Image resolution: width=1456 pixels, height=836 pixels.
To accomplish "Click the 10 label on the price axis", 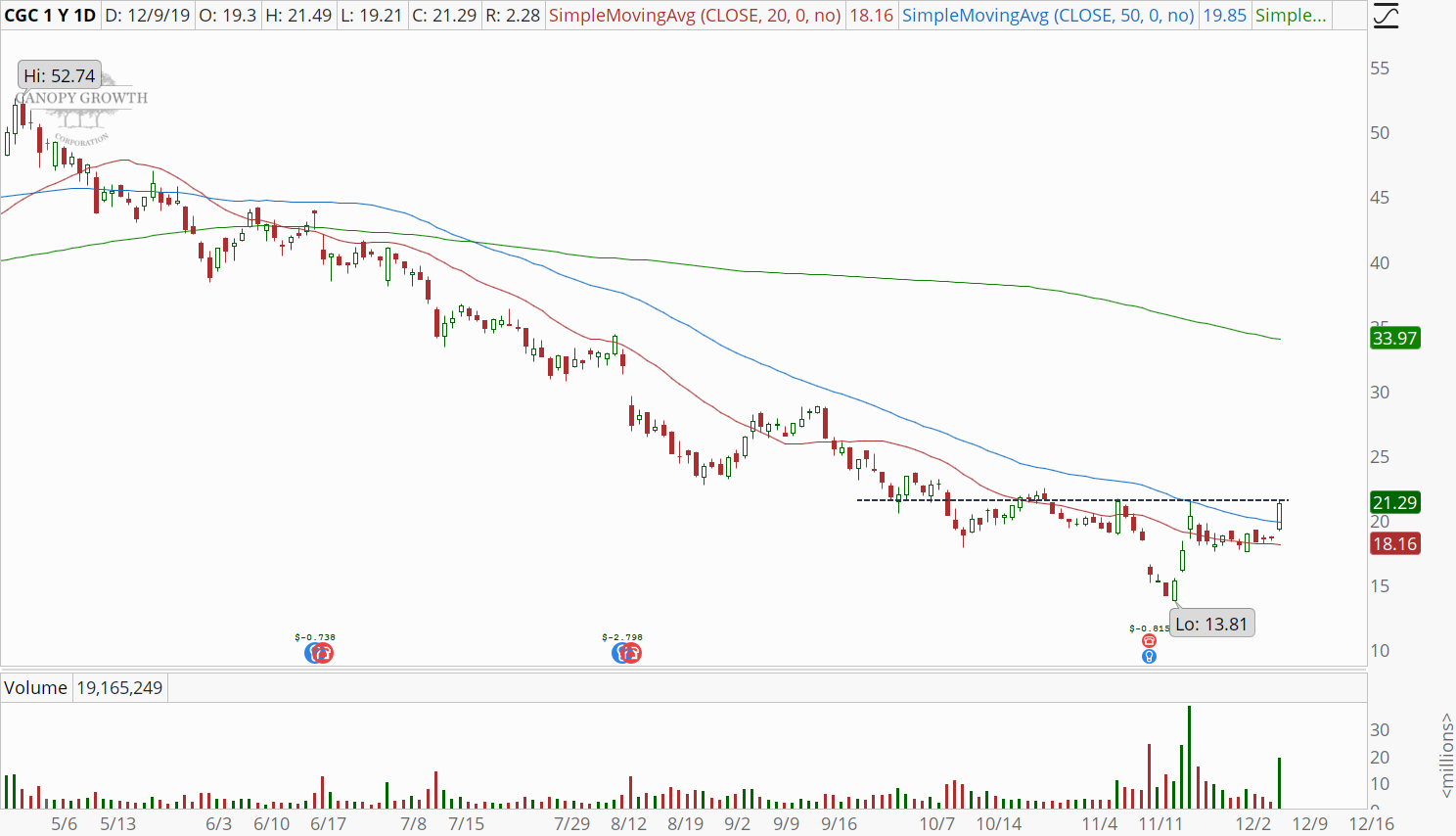I will point(1380,651).
